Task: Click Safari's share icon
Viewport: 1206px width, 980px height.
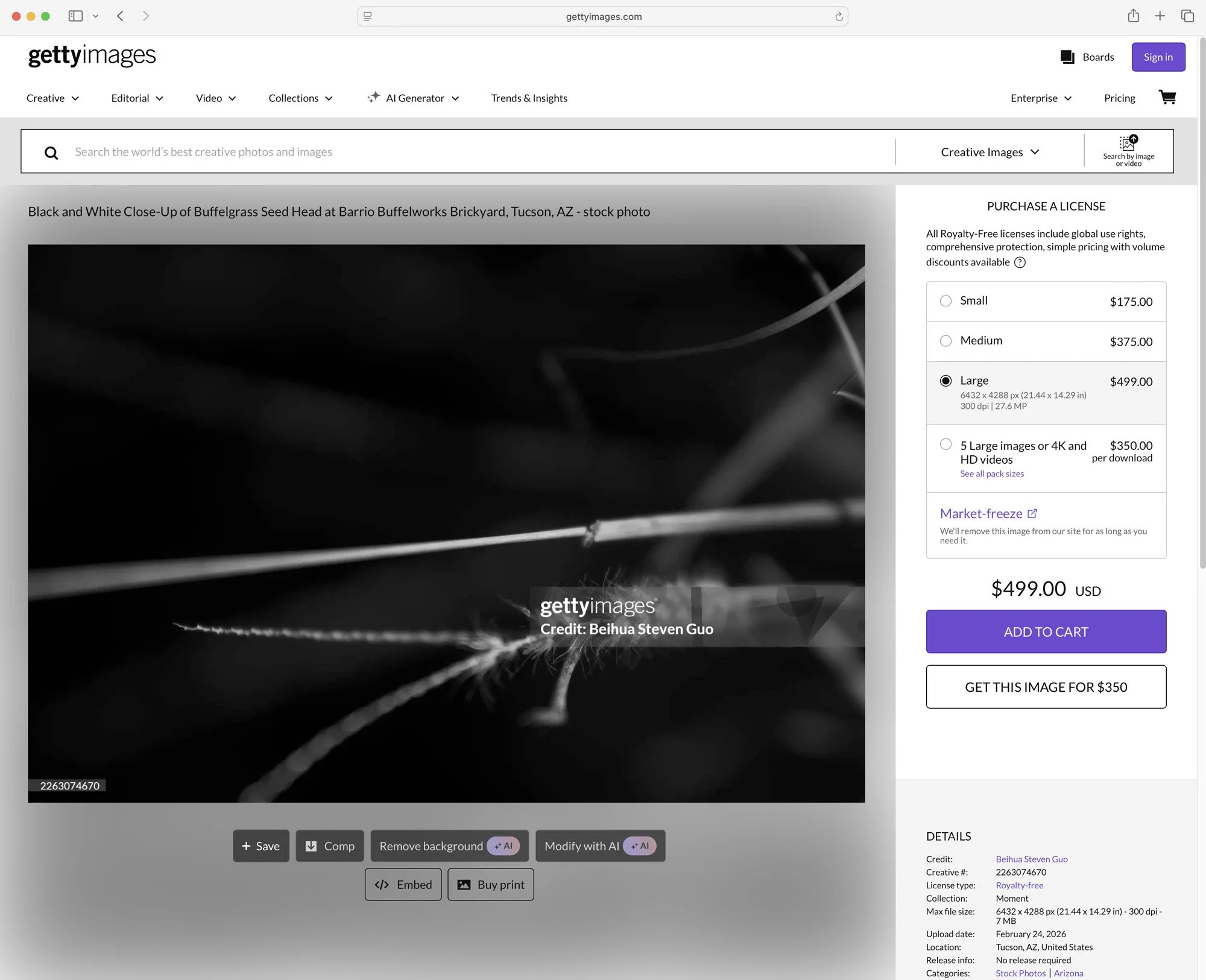Action: 1133,16
